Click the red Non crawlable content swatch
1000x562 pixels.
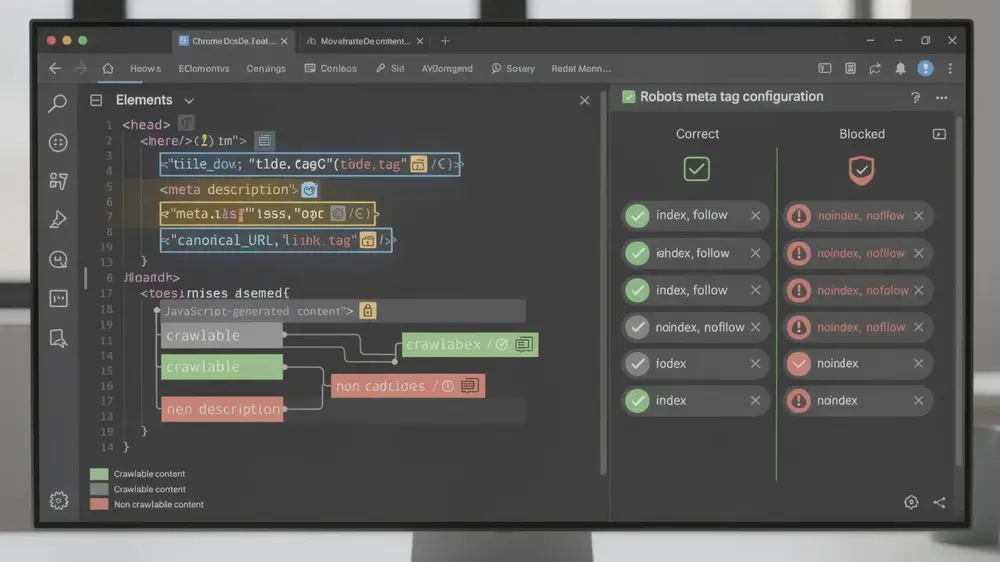99,505
